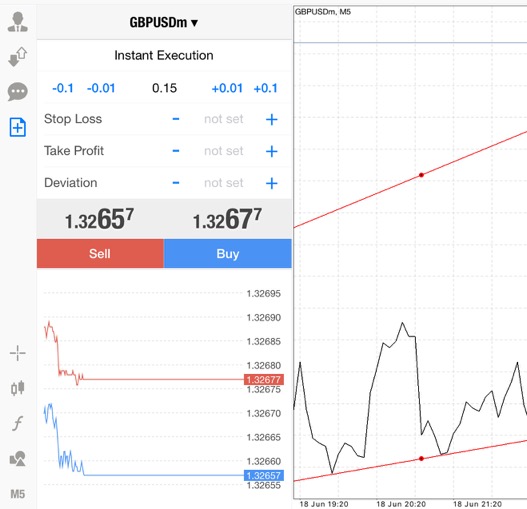This screenshot has height=509, width=527.
Task: Set the Stop Loss value field
Action: click(x=224, y=119)
